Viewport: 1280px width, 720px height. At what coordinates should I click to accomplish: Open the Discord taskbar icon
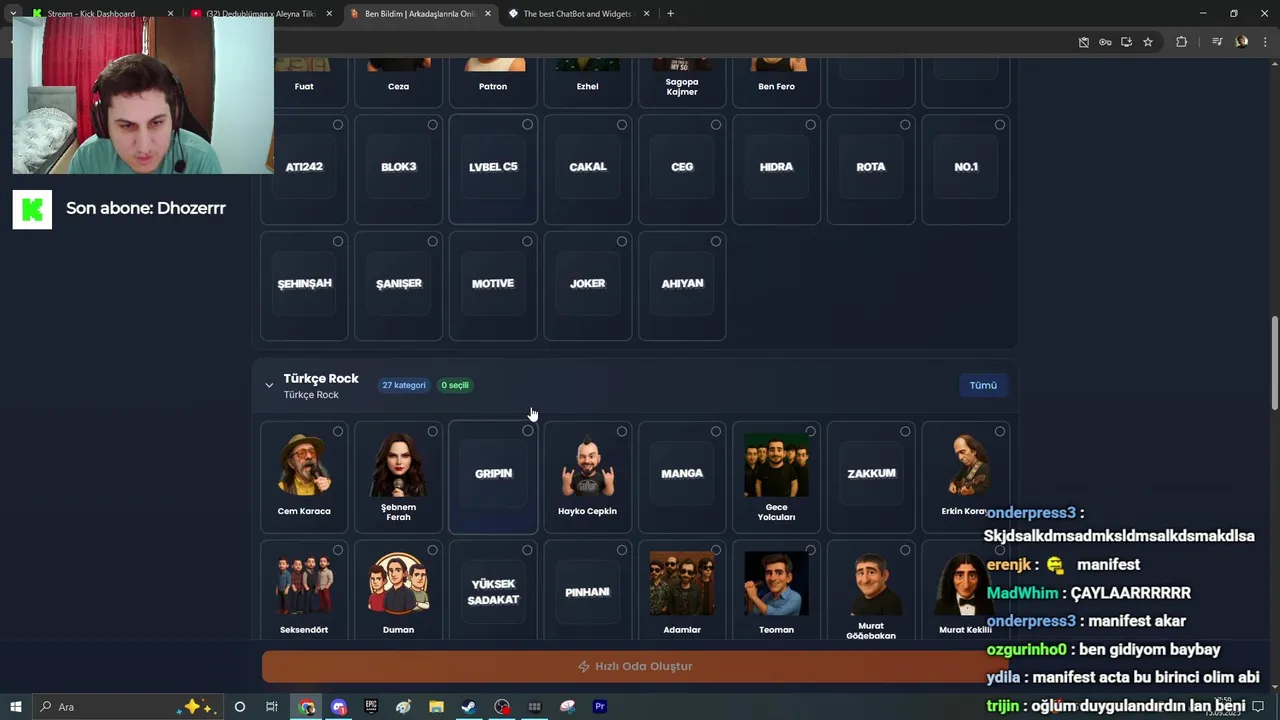pyautogui.click(x=339, y=707)
